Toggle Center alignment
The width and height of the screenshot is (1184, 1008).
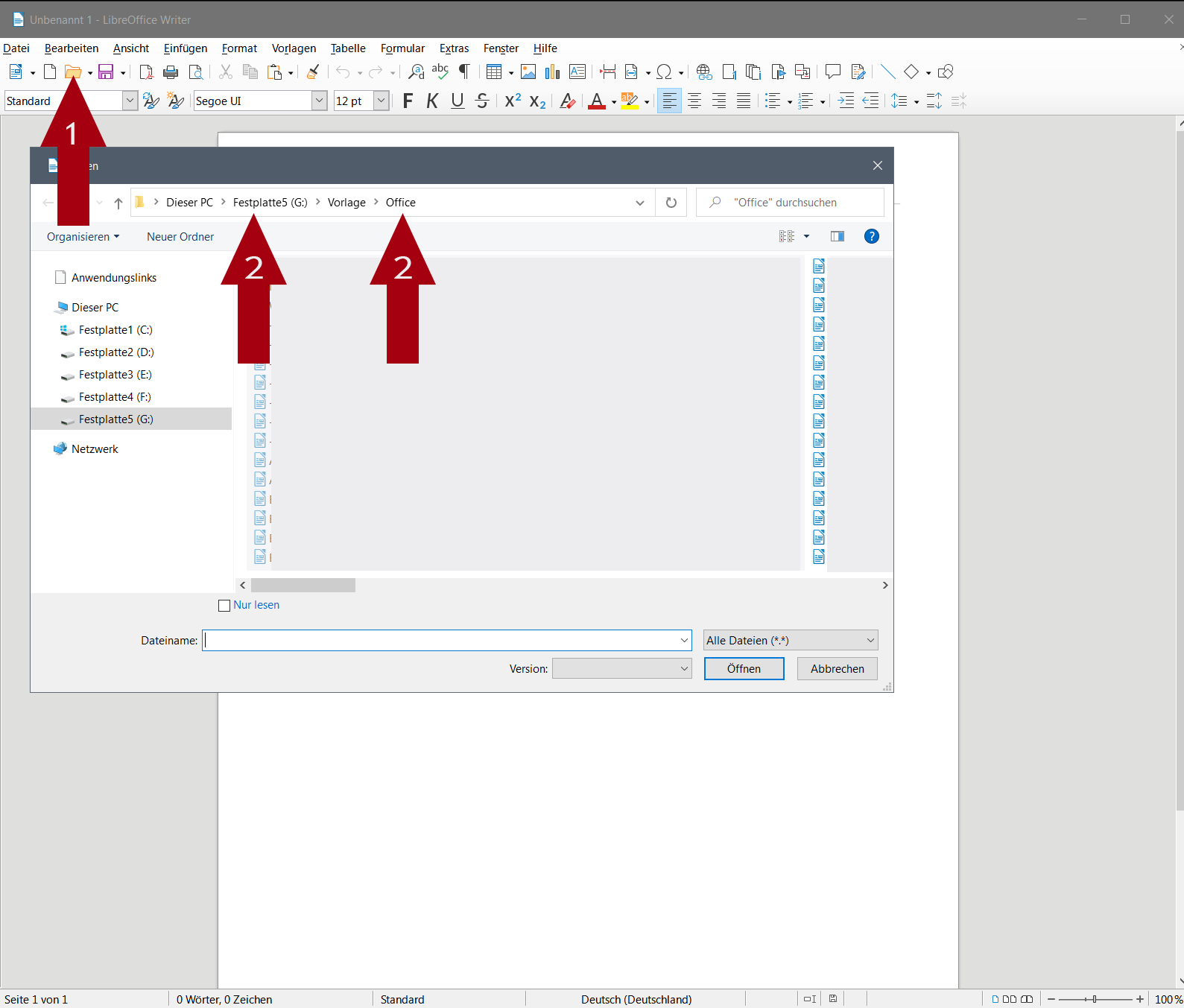pyautogui.click(x=694, y=101)
